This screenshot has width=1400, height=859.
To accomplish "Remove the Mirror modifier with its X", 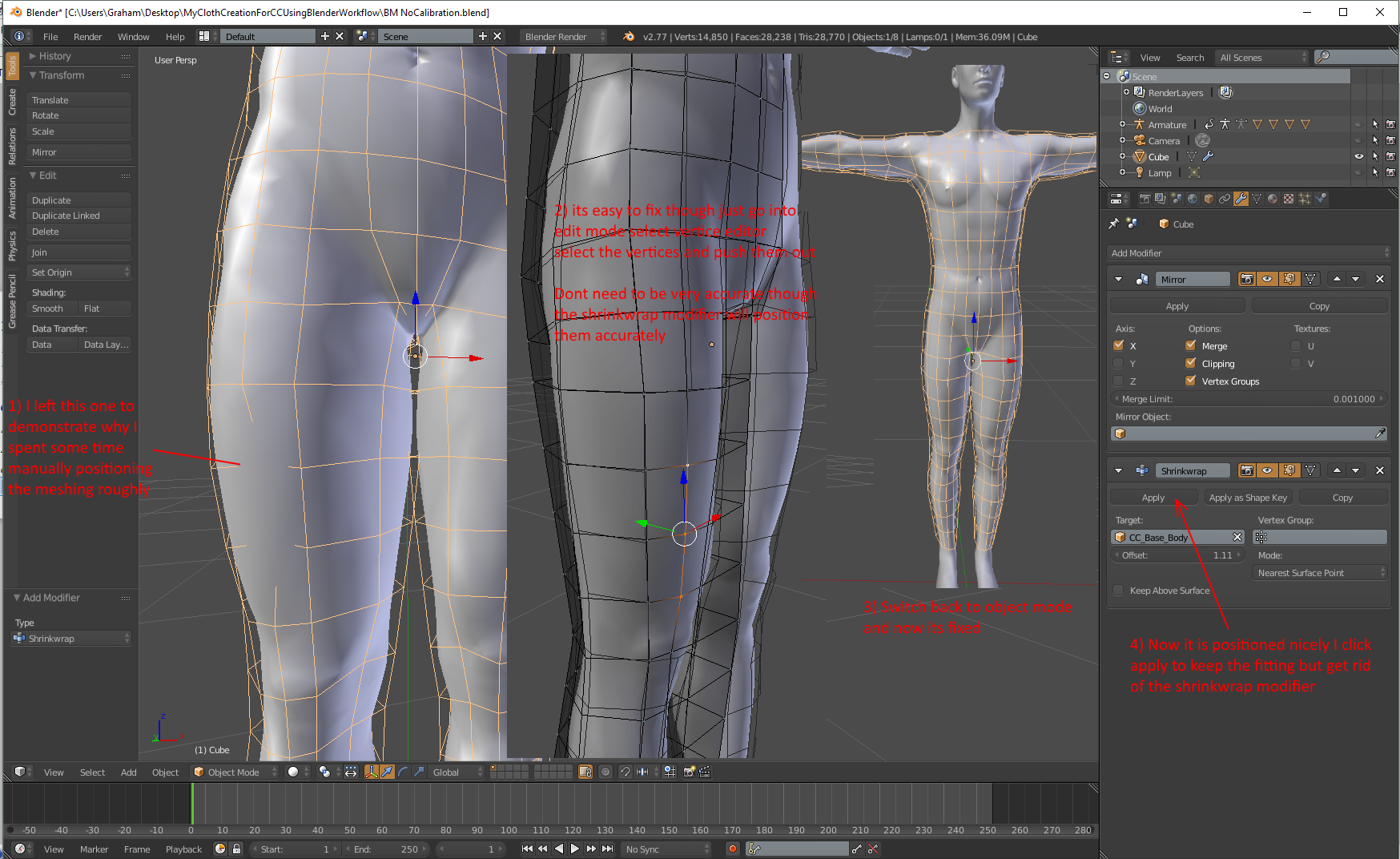I will pyautogui.click(x=1379, y=279).
